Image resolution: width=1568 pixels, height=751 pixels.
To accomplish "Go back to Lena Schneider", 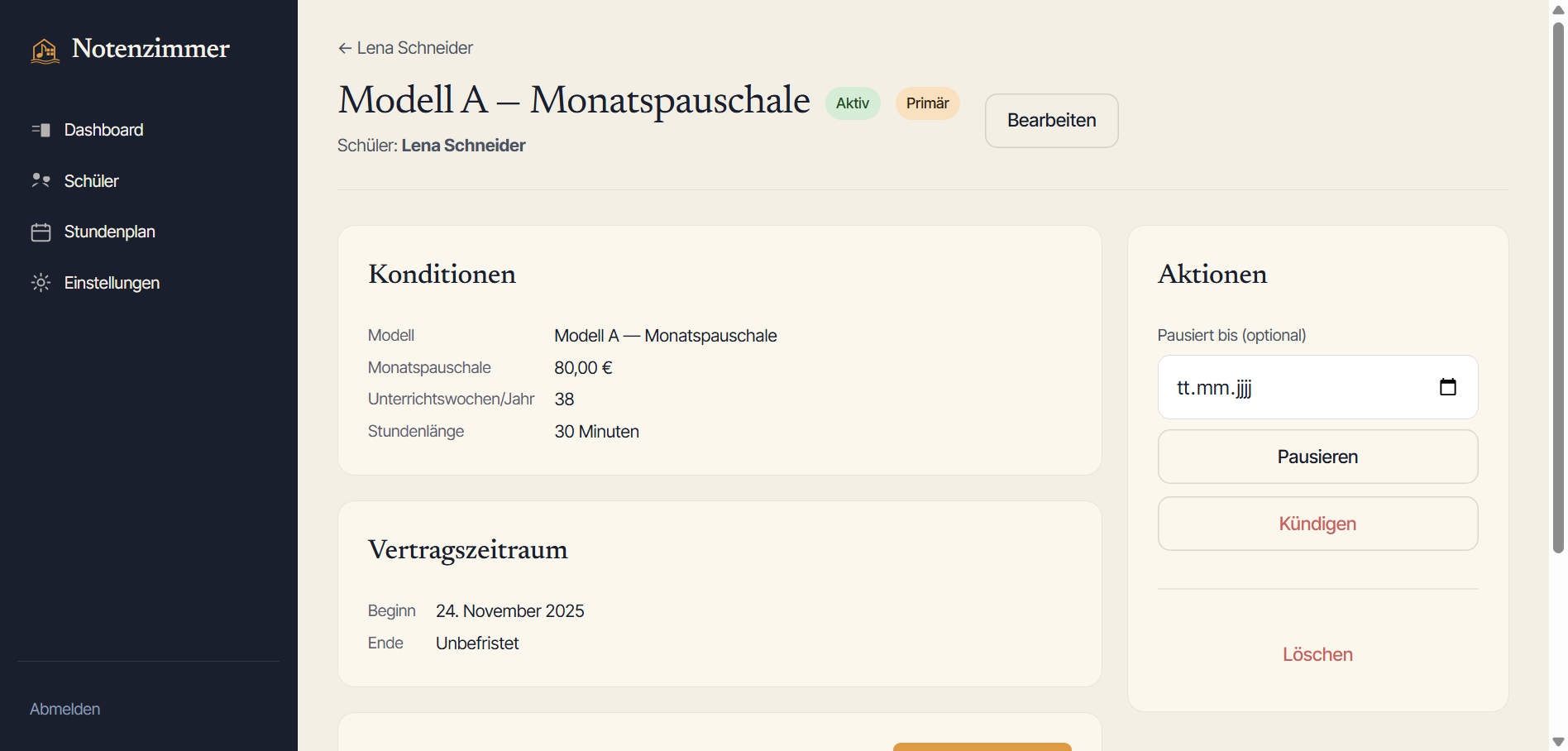I will click(405, 48).
